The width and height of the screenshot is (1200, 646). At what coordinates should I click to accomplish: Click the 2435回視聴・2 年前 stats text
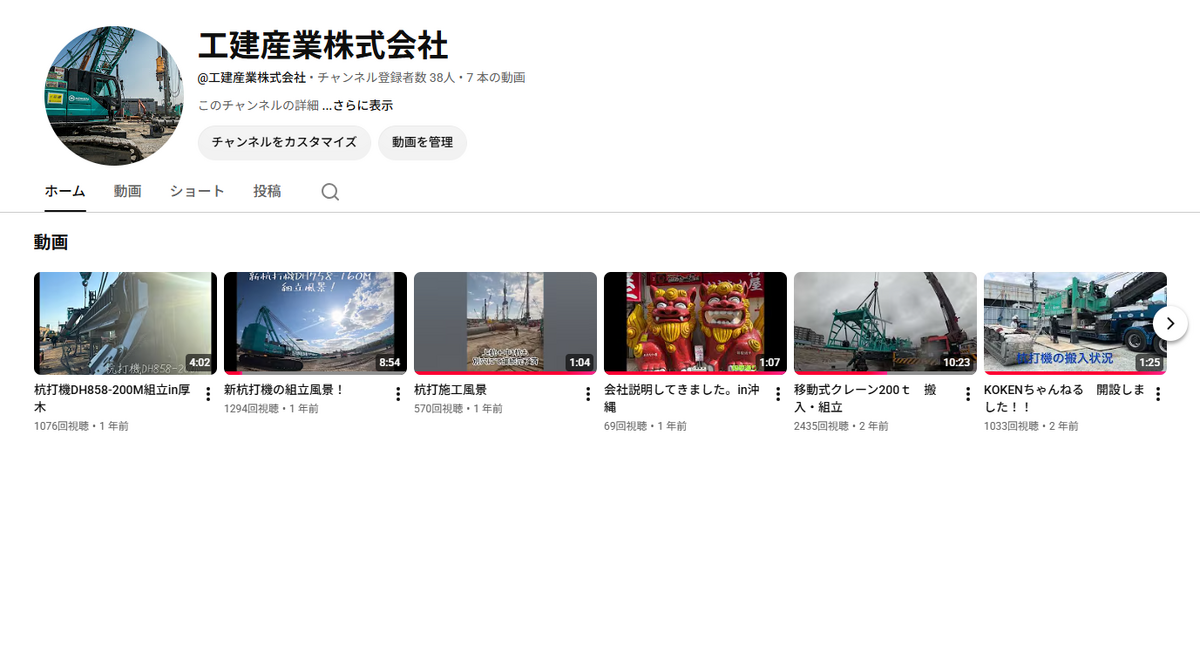(x=841, y=426)
